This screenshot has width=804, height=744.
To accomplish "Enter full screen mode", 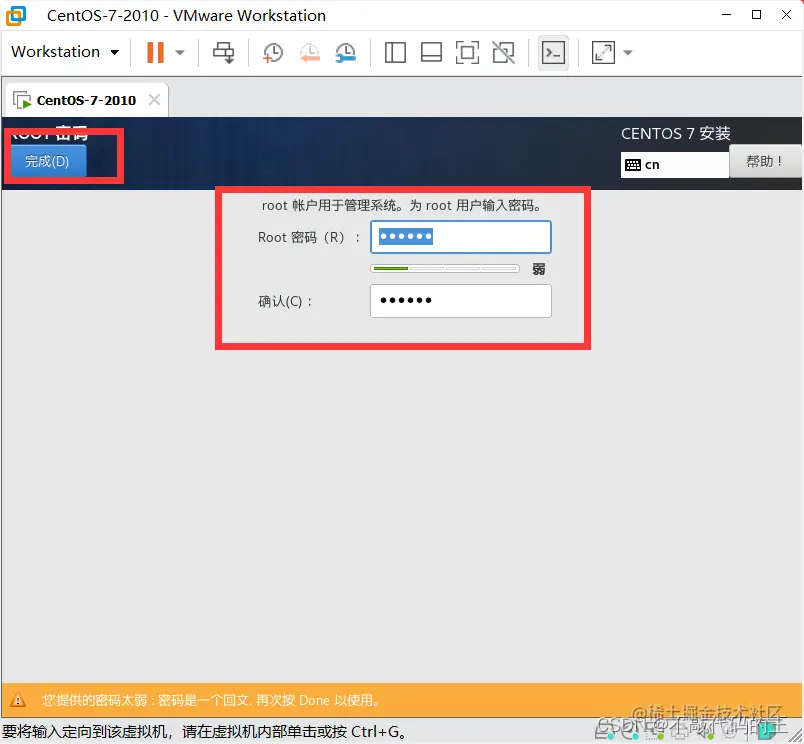I will 467,52.
